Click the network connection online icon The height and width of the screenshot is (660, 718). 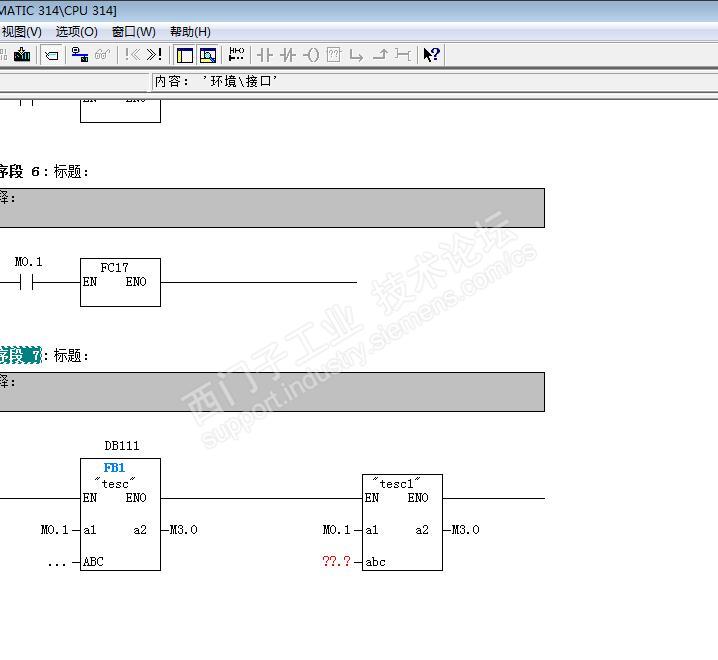[80, 55]
